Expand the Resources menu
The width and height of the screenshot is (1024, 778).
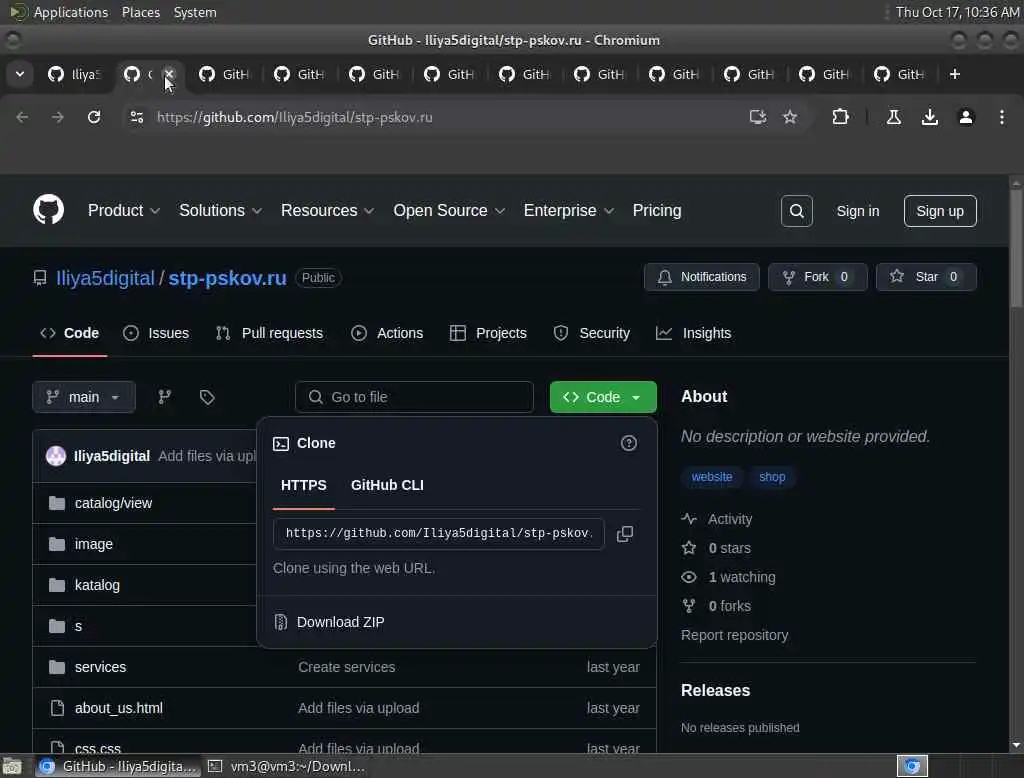[327, 210]
